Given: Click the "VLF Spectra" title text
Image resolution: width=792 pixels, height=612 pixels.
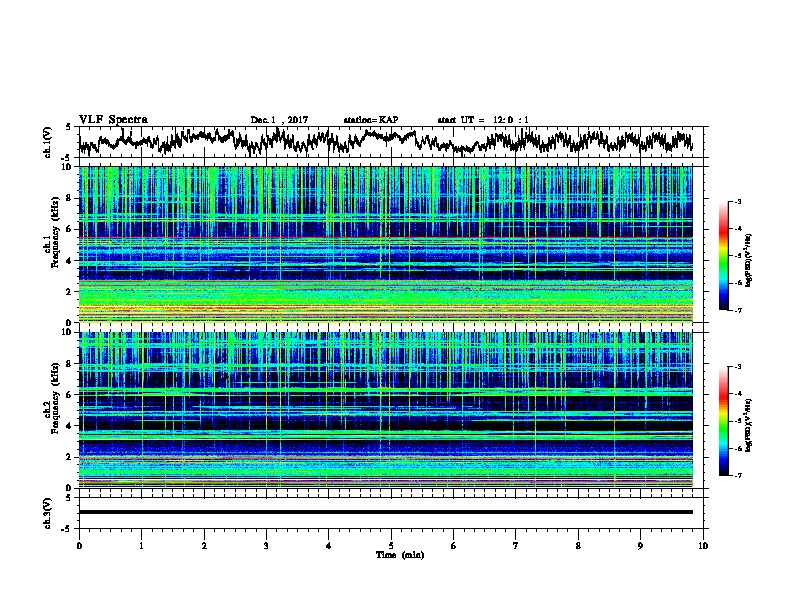Looking at the screenshot, I should (x=113, y=120).
